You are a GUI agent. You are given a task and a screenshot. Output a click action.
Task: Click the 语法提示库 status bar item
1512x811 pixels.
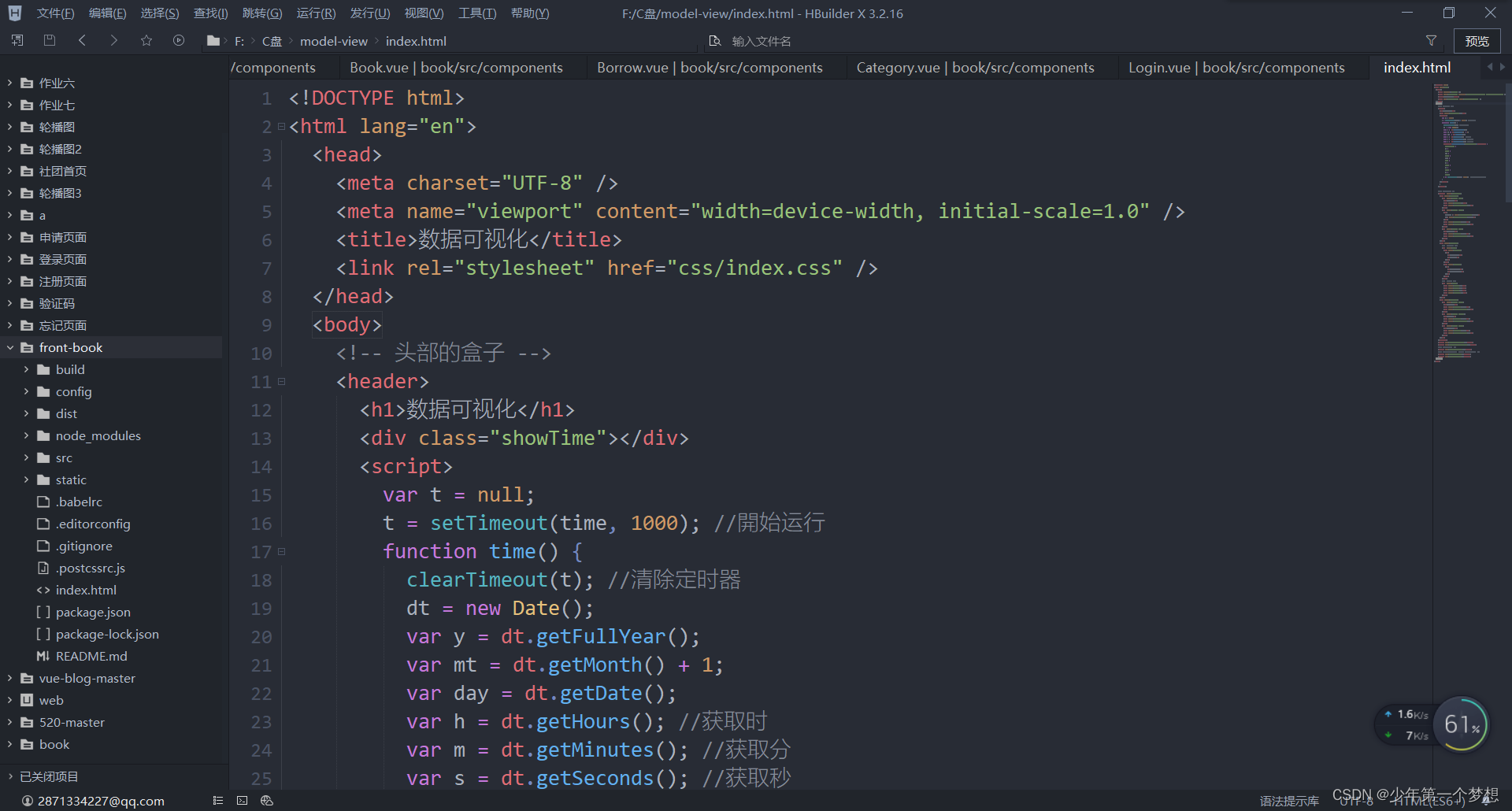point(1289,801)
